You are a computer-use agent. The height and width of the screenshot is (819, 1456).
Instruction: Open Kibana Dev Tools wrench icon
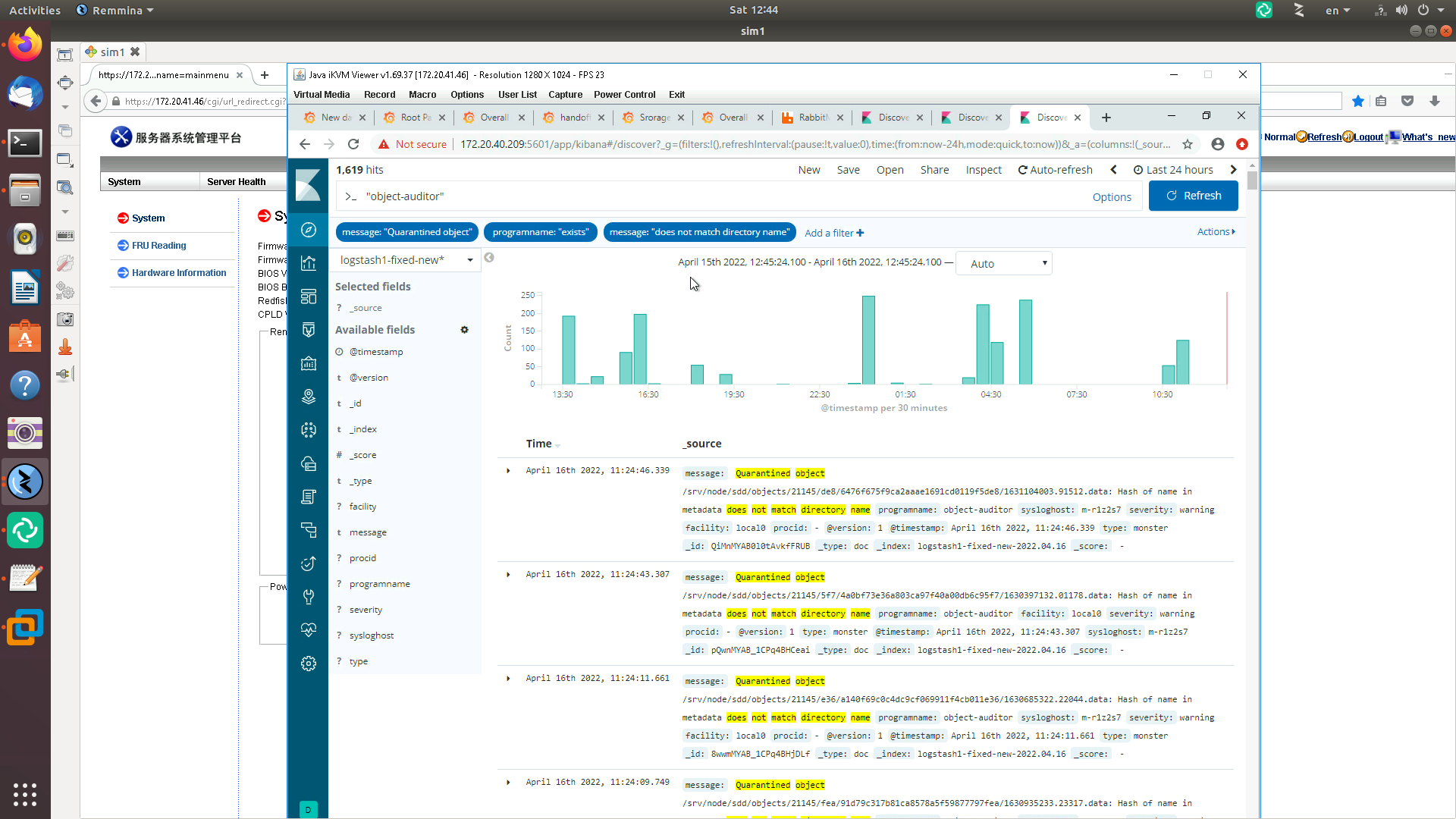(308, 597)
